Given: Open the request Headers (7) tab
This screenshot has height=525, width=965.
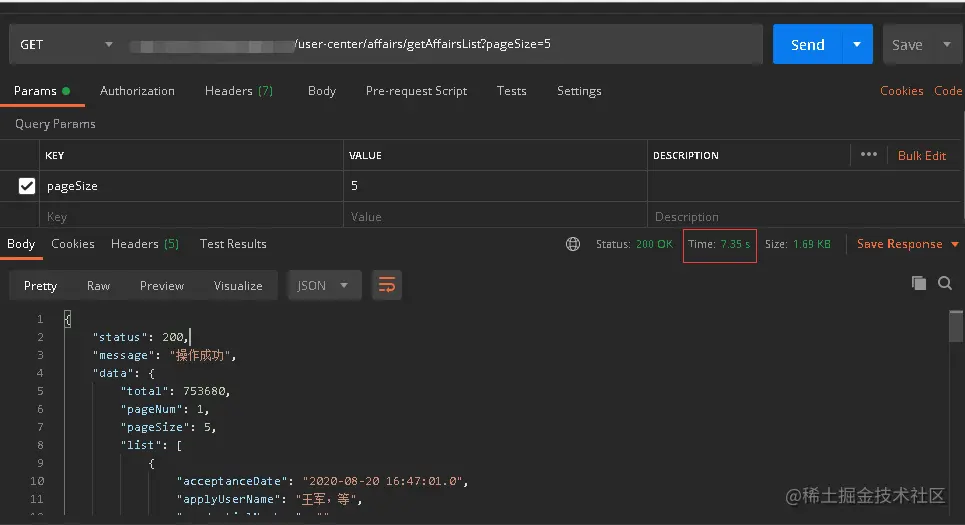Looking at the screenshot, I should pyautogui.click(x=239, y=91).
